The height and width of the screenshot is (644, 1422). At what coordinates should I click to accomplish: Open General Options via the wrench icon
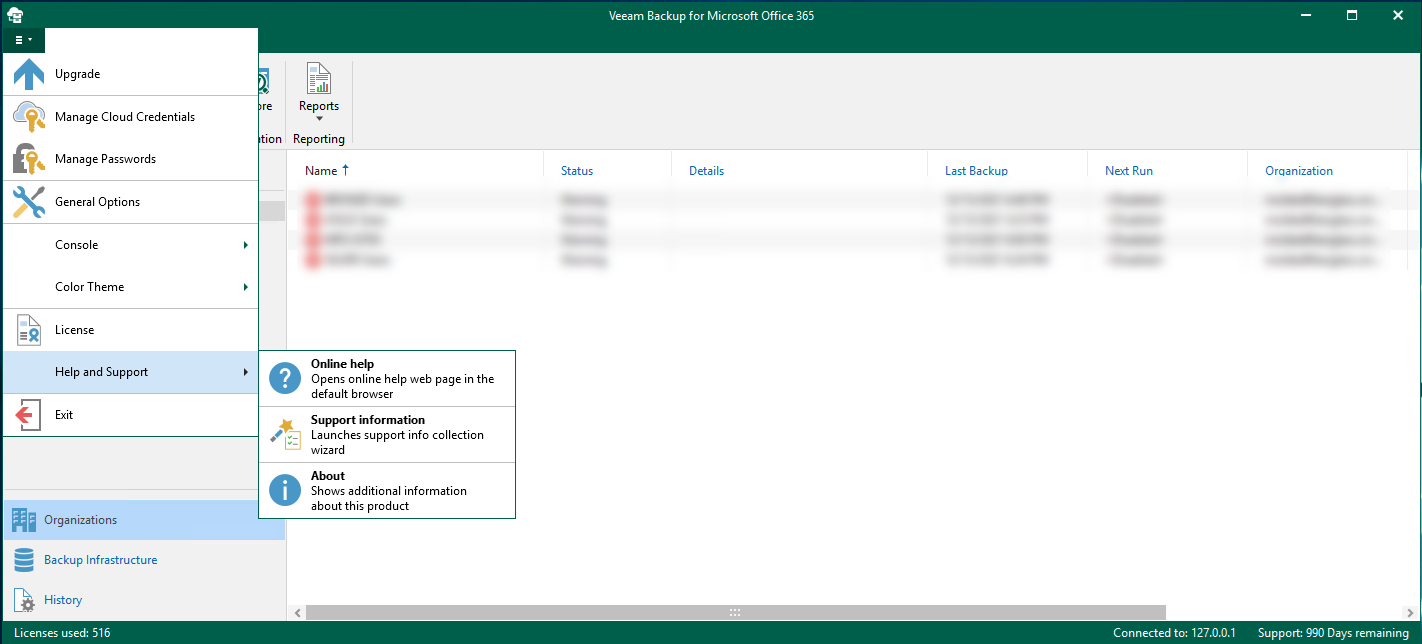[x=29, y=202]
